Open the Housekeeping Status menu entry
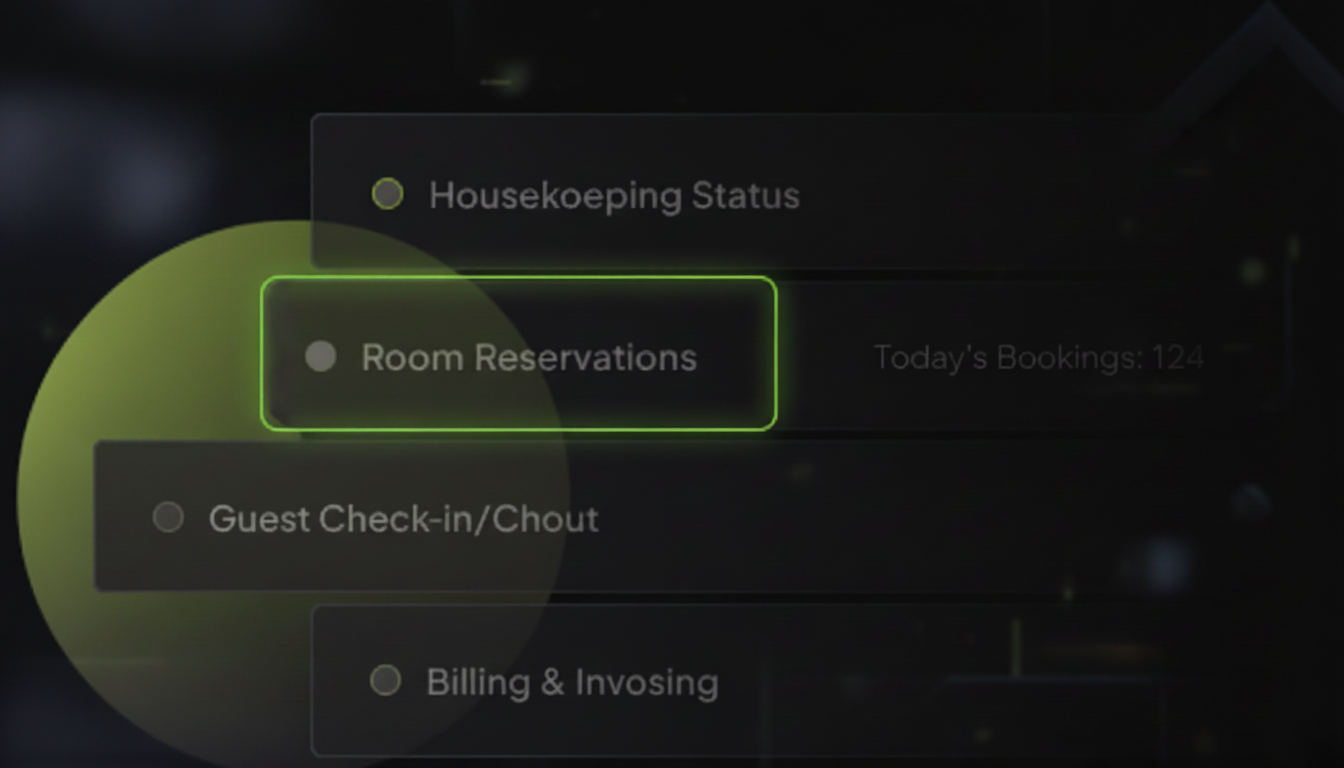Screen dimensions: 1344x768 [613, 195]
